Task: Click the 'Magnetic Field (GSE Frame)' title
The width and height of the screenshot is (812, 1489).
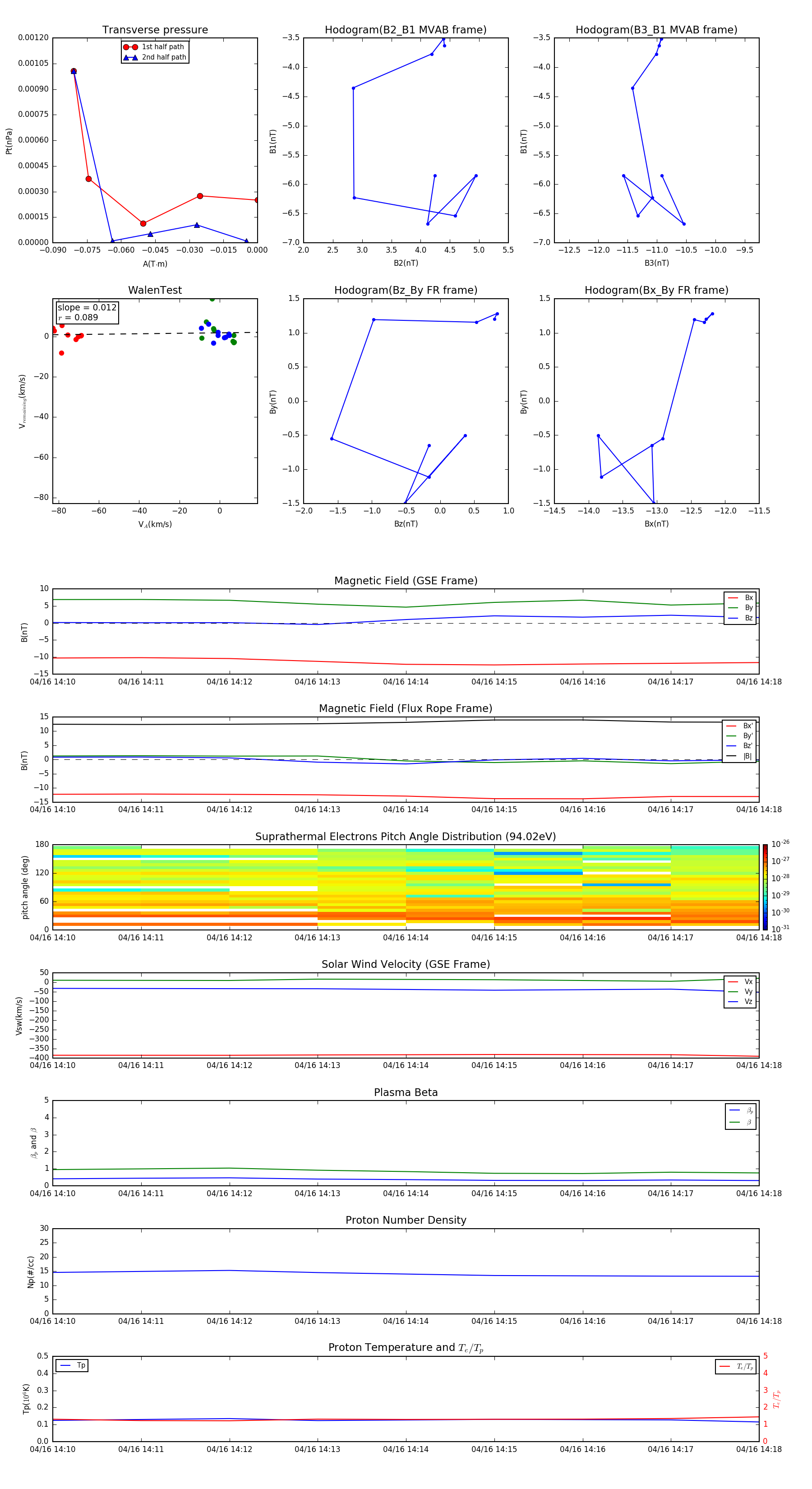Action: click(406, 580)
